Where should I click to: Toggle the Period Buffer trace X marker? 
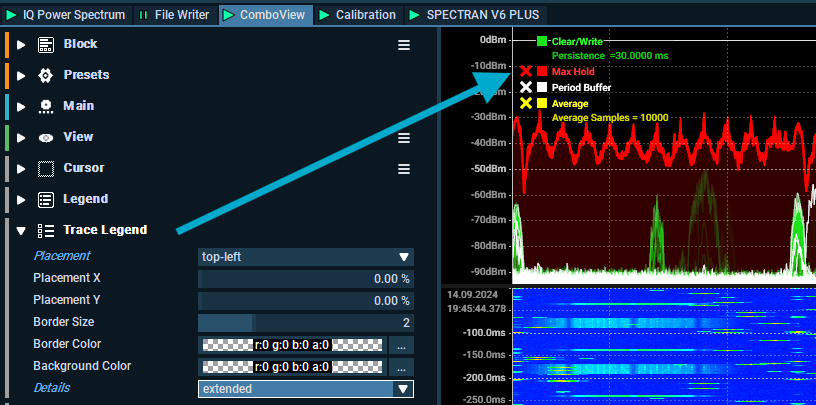(x=526, y=88)
